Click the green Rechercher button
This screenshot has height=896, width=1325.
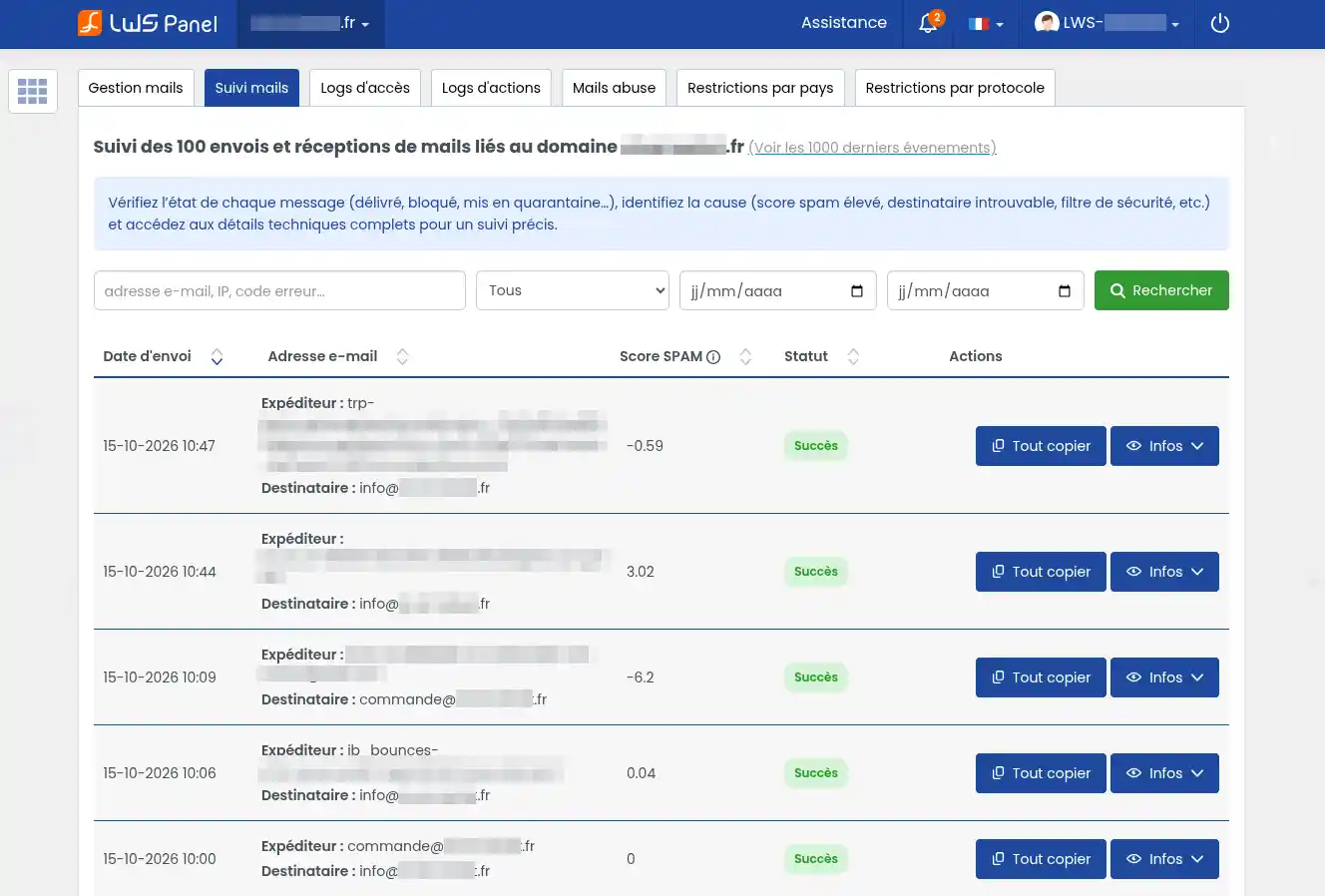click(x=1161, y=290)
